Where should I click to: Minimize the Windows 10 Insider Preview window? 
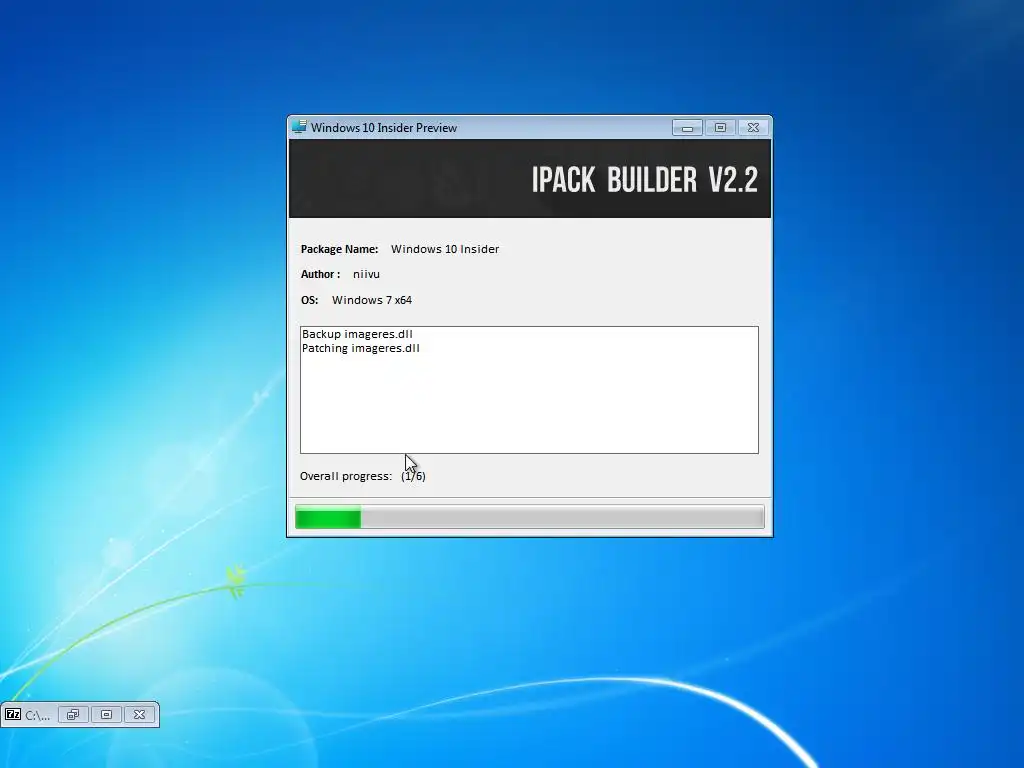click(687, 127)
